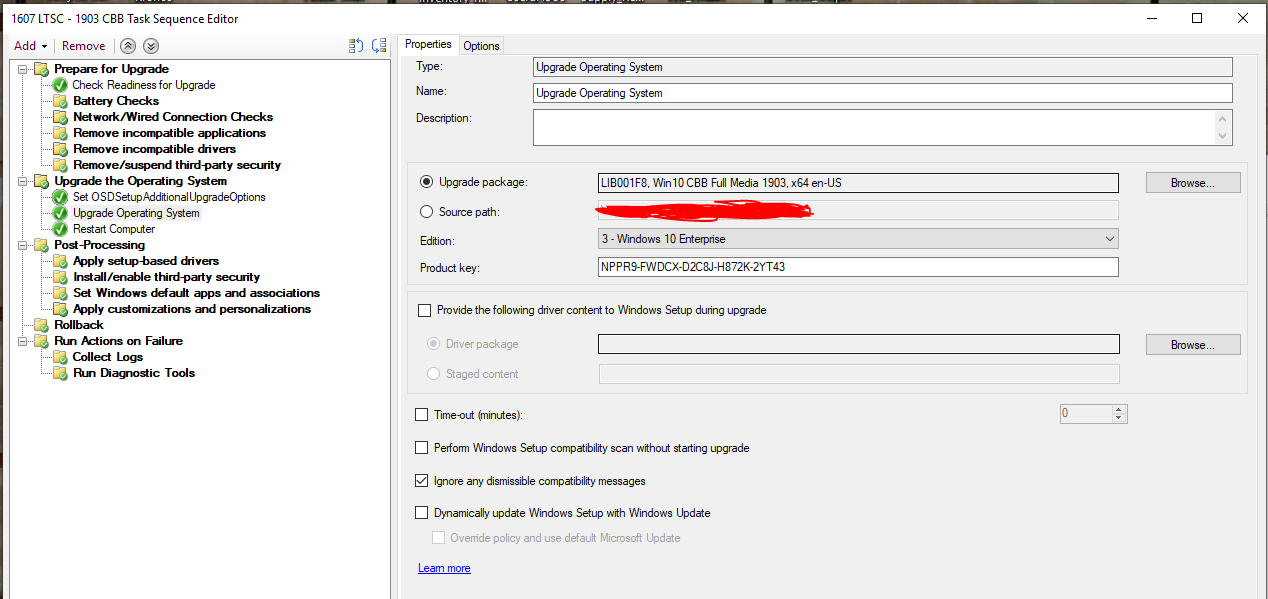Click Apply setup-based drivers folder icon
The height and width of the screenshot is (599, 1268).
point(60,261)
